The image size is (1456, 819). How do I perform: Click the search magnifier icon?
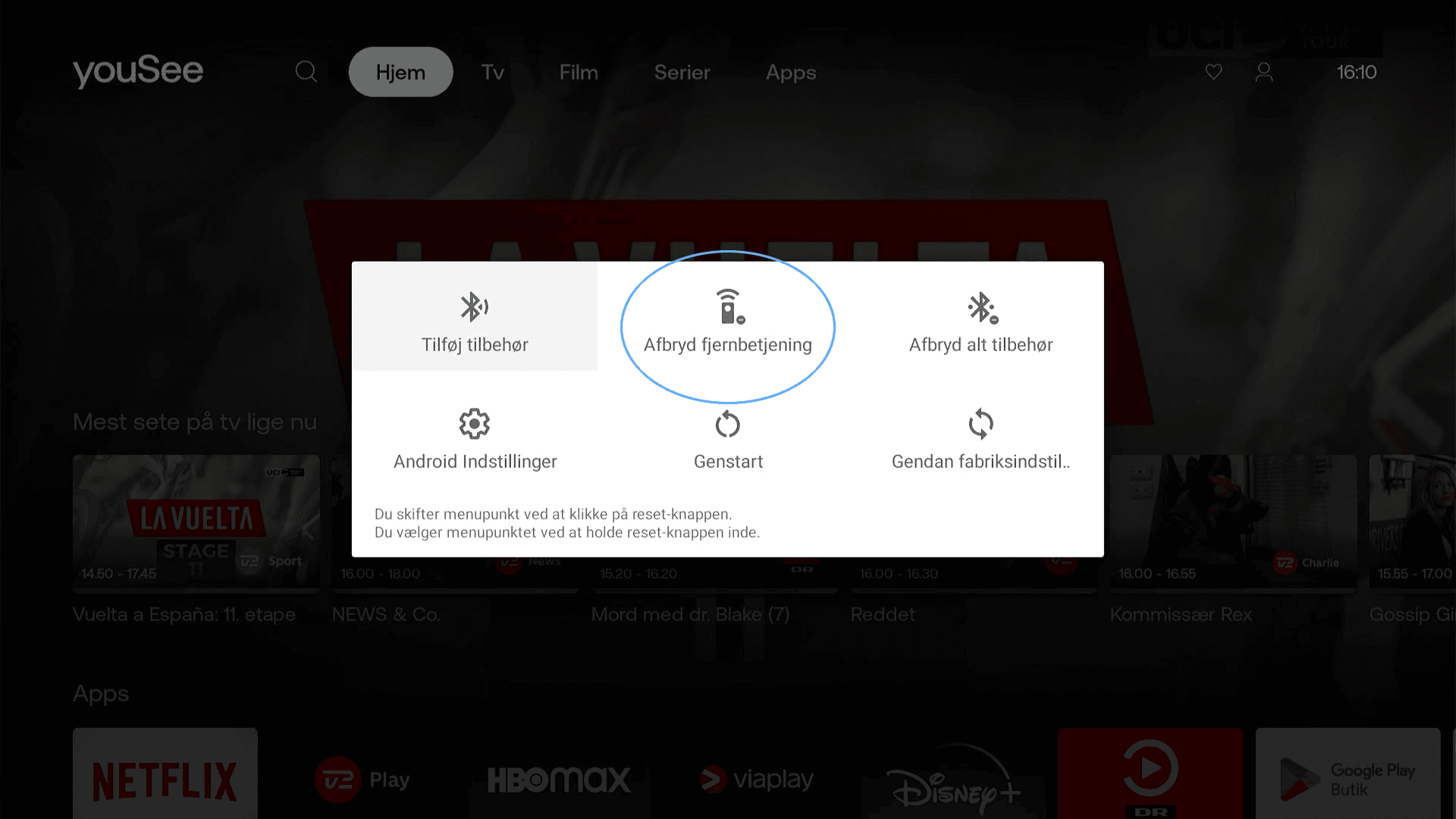[x=306, y=72]
